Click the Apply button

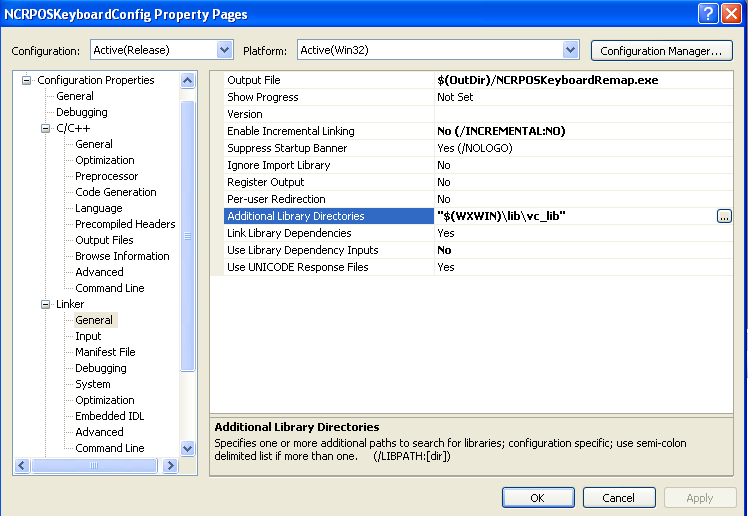(x=700, y=498)
